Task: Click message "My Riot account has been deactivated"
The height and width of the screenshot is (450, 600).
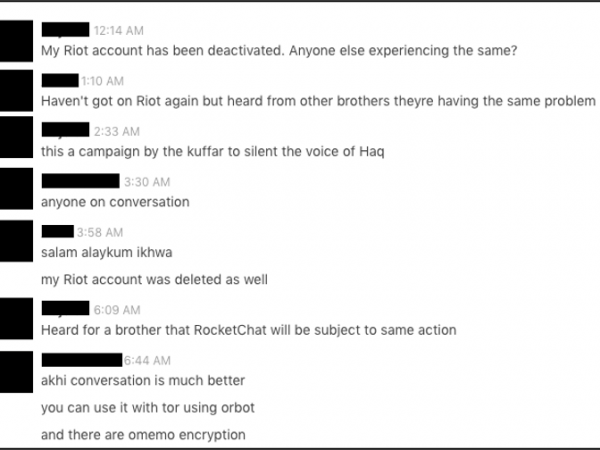Action: (279, 51)
